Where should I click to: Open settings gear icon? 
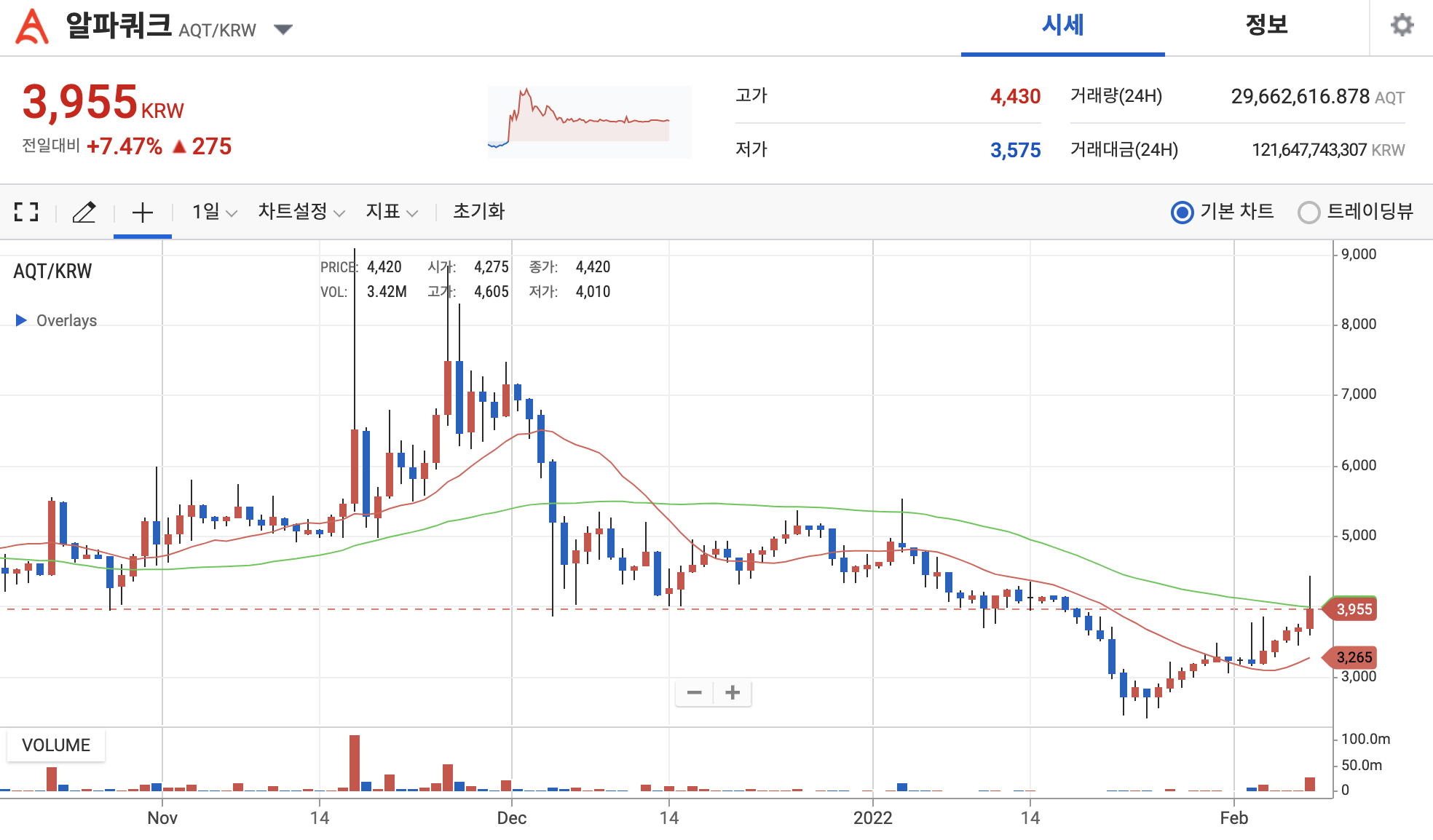coord(1402,25)
